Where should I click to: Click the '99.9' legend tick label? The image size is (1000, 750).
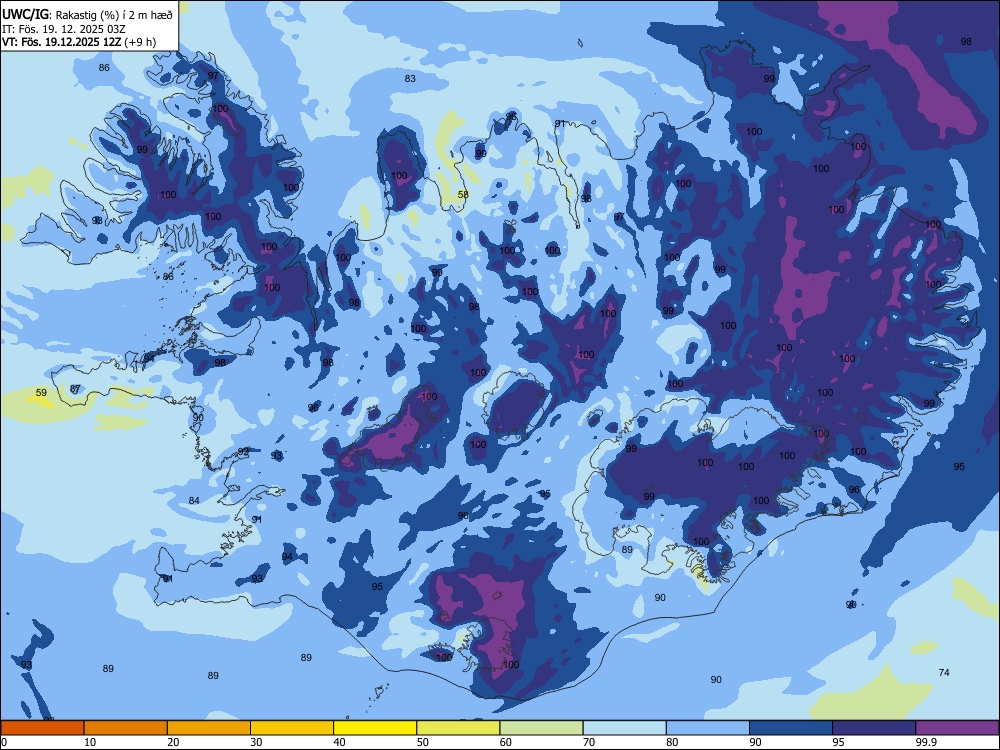(925, 742)
